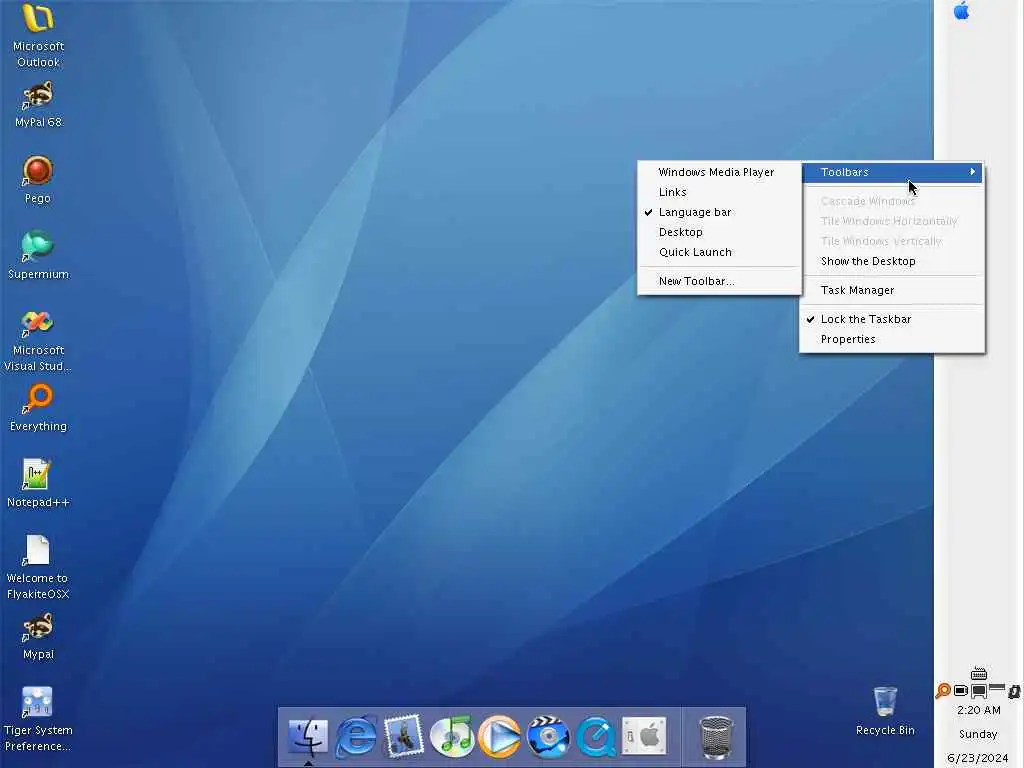This screenshot has width=1024, height=768.
Task: Click the dark rightmost tray icon
Action: [x=1014, y=691]
